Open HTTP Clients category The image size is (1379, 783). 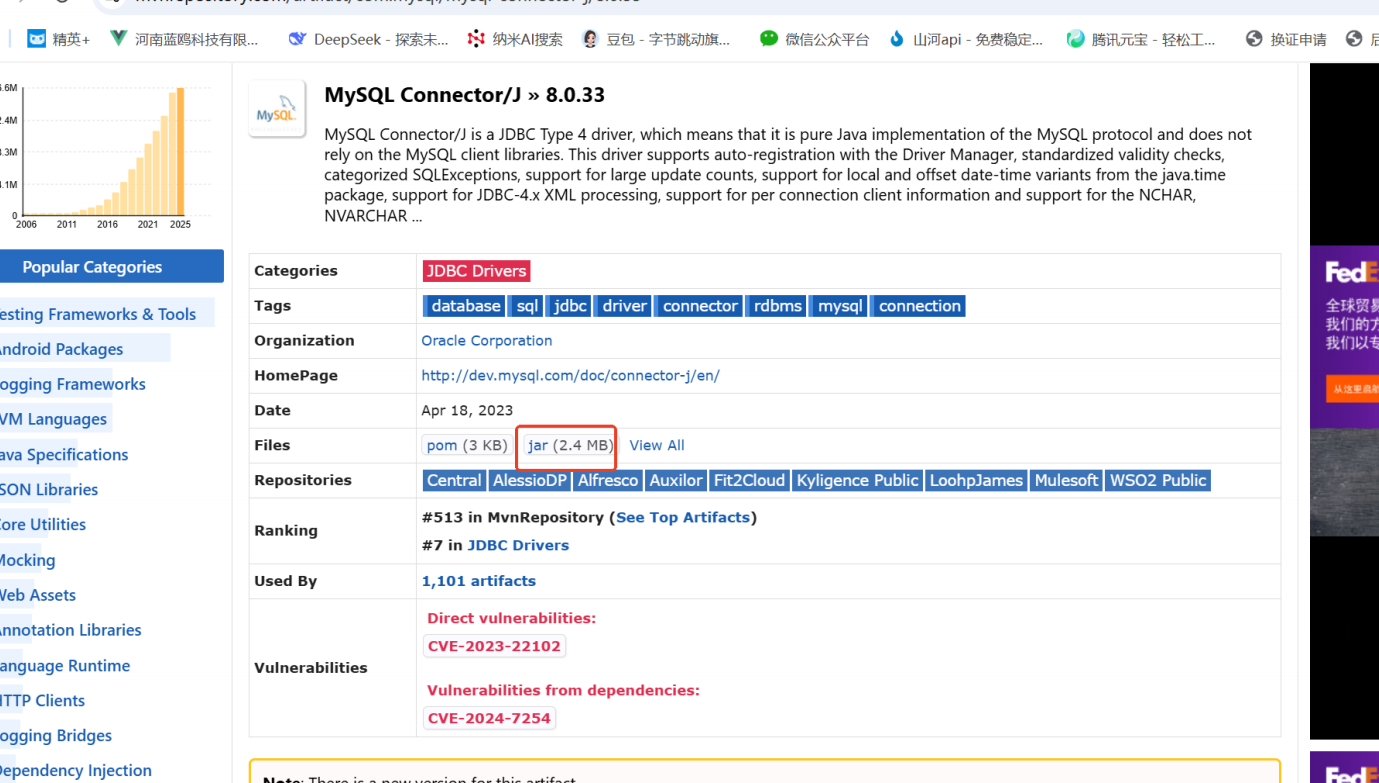point(42,701)
